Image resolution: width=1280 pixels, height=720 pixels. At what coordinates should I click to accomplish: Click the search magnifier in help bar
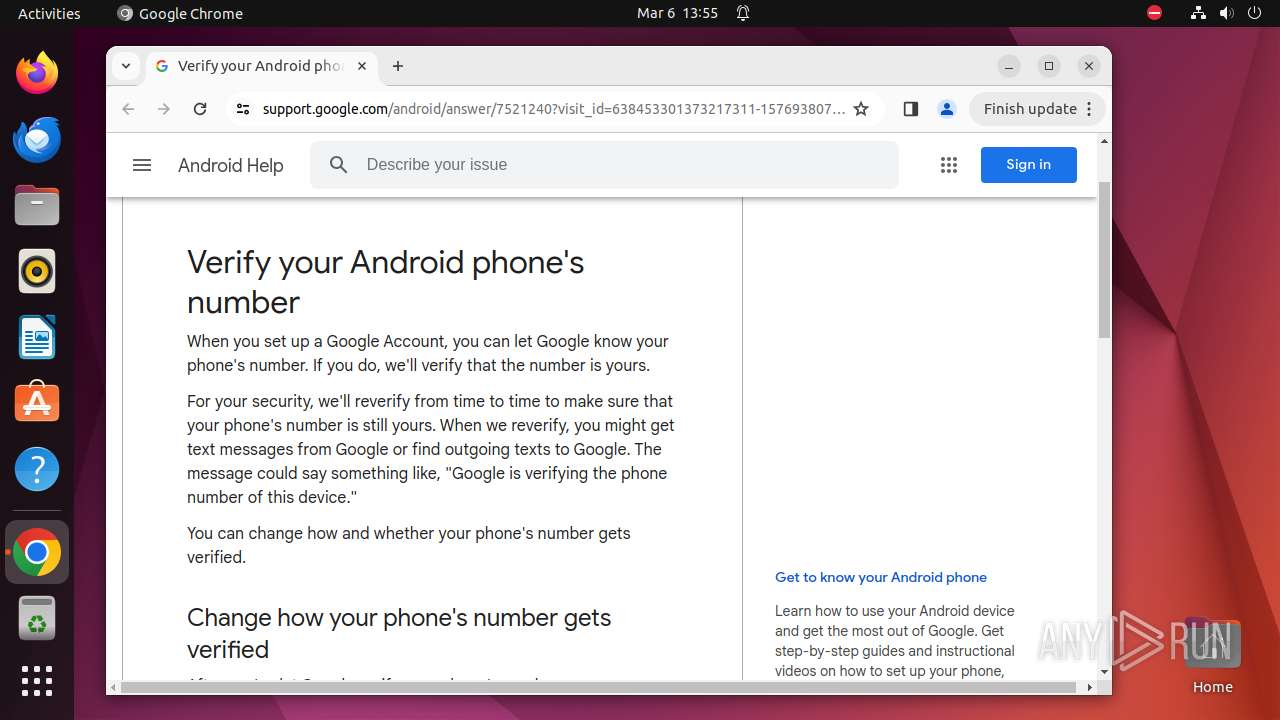338,165
